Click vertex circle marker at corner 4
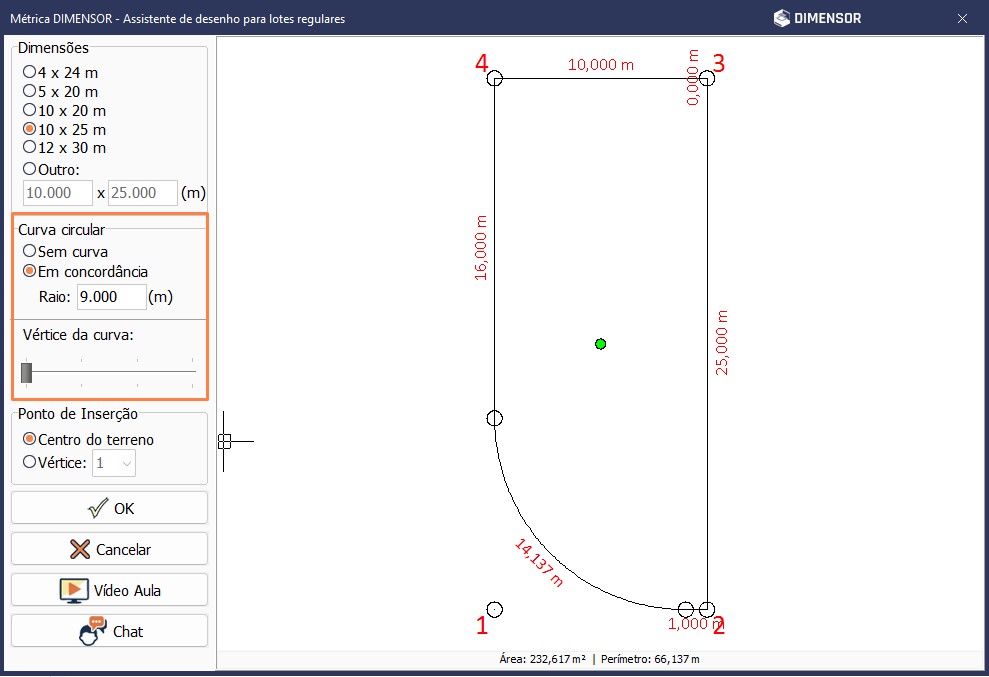989x677 pixels. pyautogui.click(x=494, y=78)
